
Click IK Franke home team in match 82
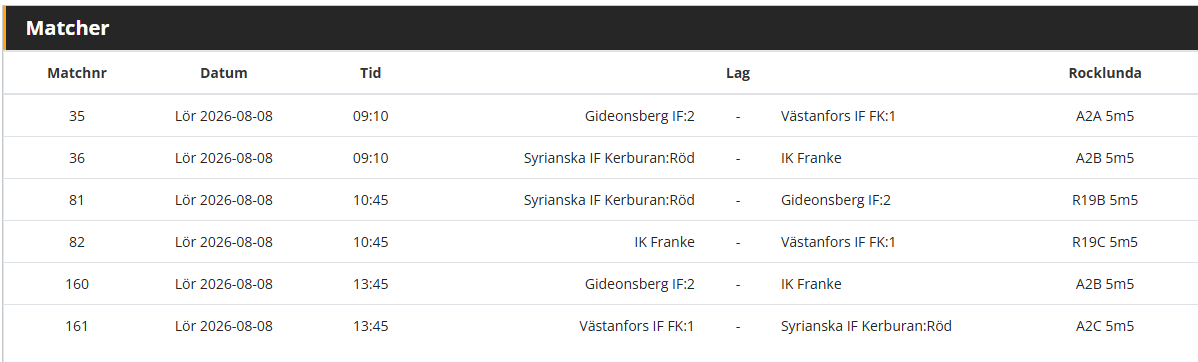click(x=665, y=242)
